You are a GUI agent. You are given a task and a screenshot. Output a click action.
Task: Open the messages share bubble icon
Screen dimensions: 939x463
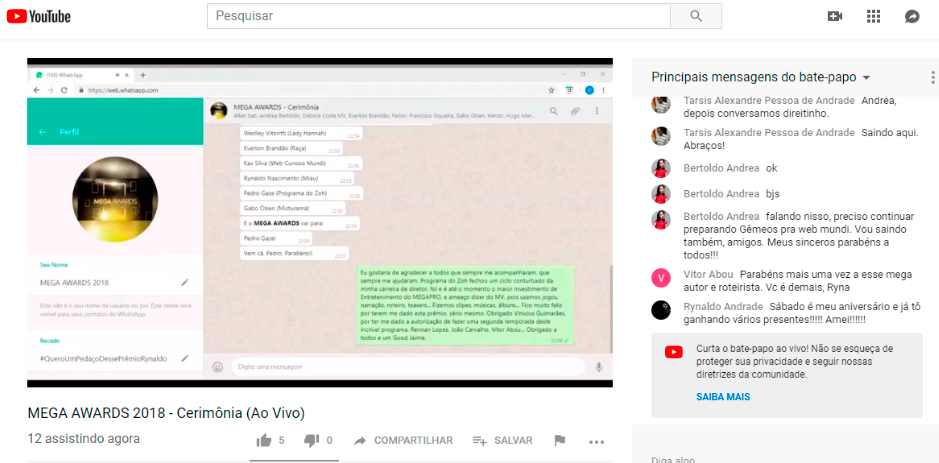click(912, 16)
